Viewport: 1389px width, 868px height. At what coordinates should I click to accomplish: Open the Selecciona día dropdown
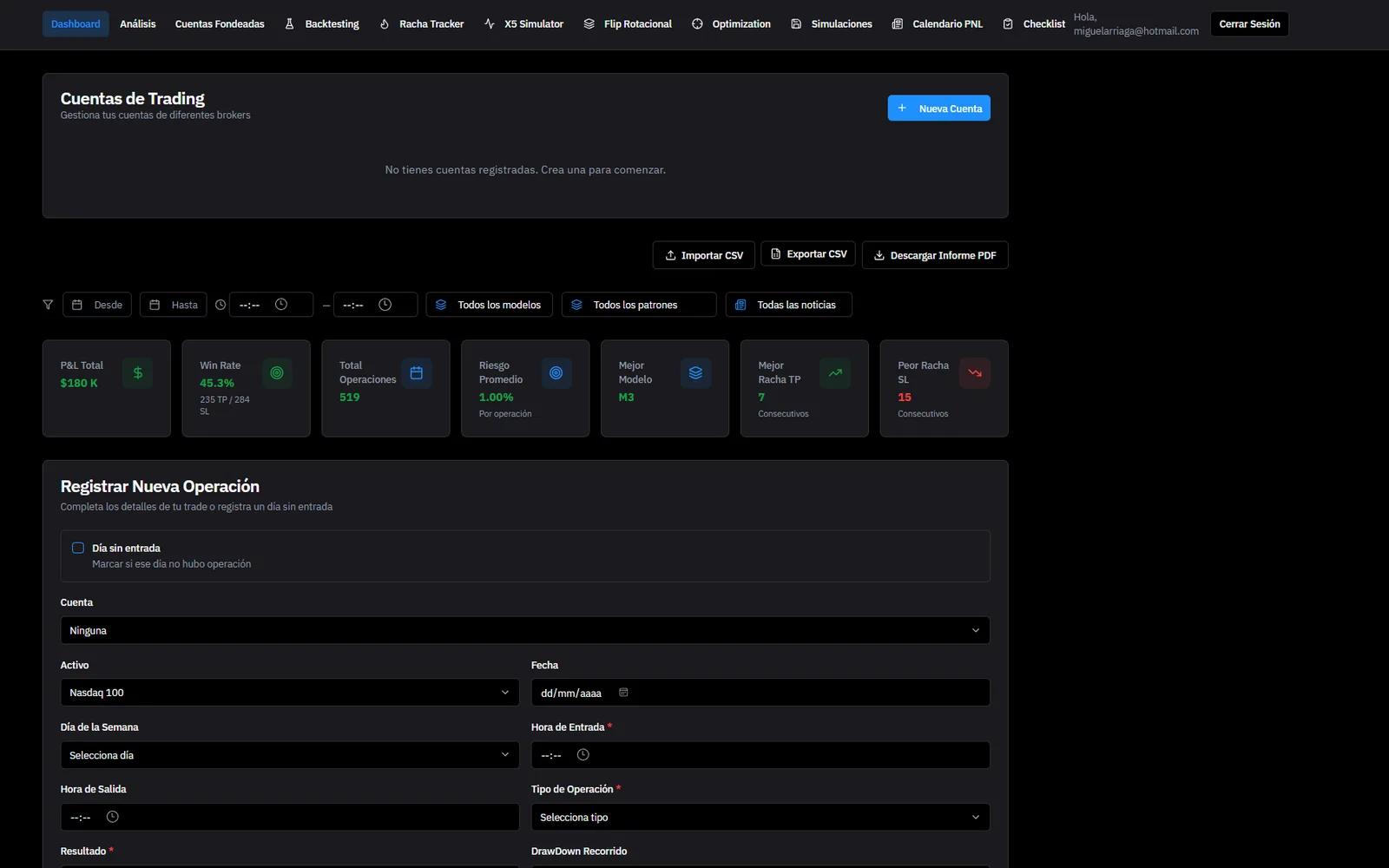[290, 755]
